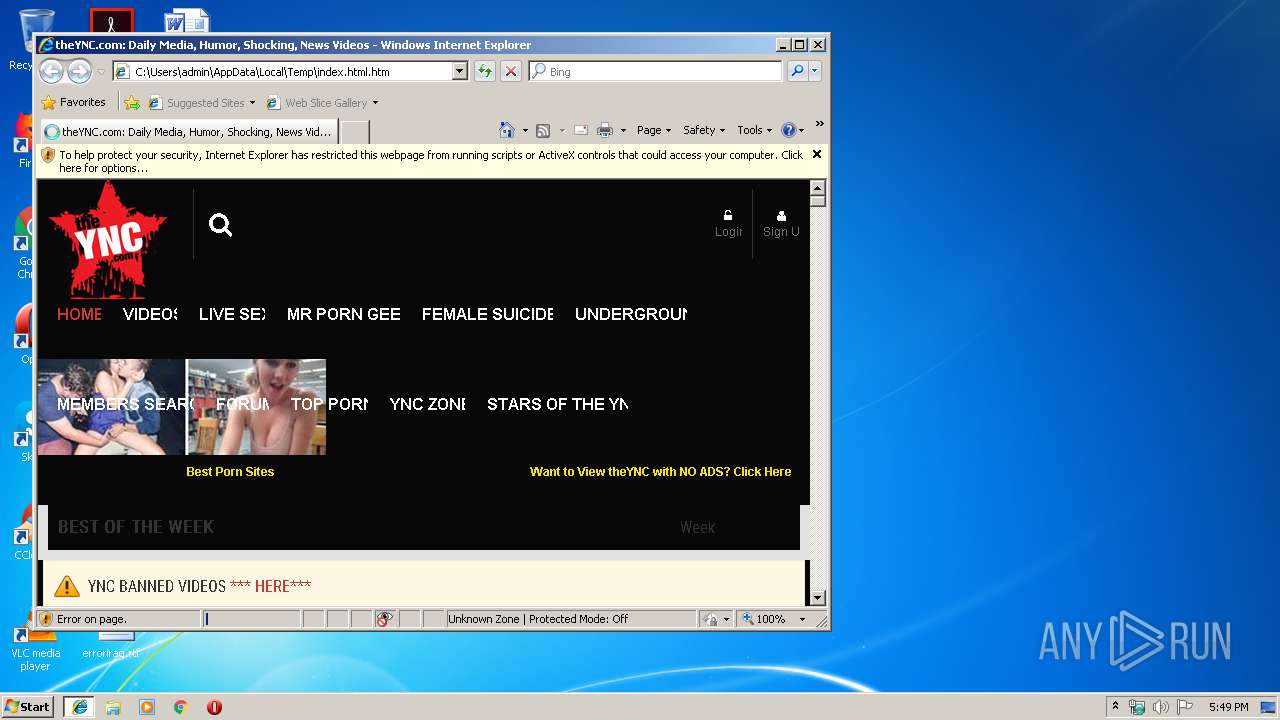The image size is (1280, 720).
Task: Click the privacy report eye icon in status bar
Action: 385,619
